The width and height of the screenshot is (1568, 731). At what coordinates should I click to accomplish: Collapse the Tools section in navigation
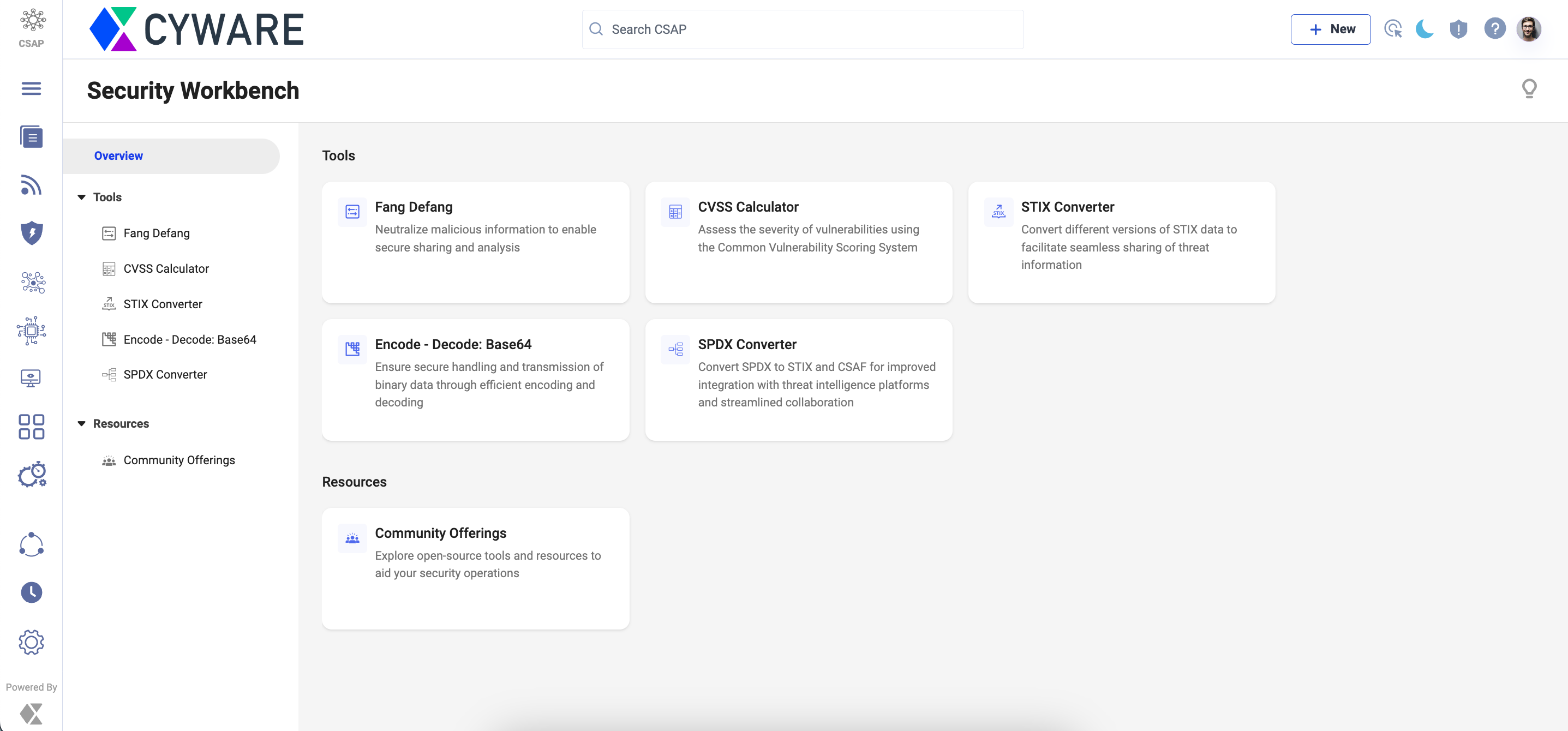pos(82,197)
